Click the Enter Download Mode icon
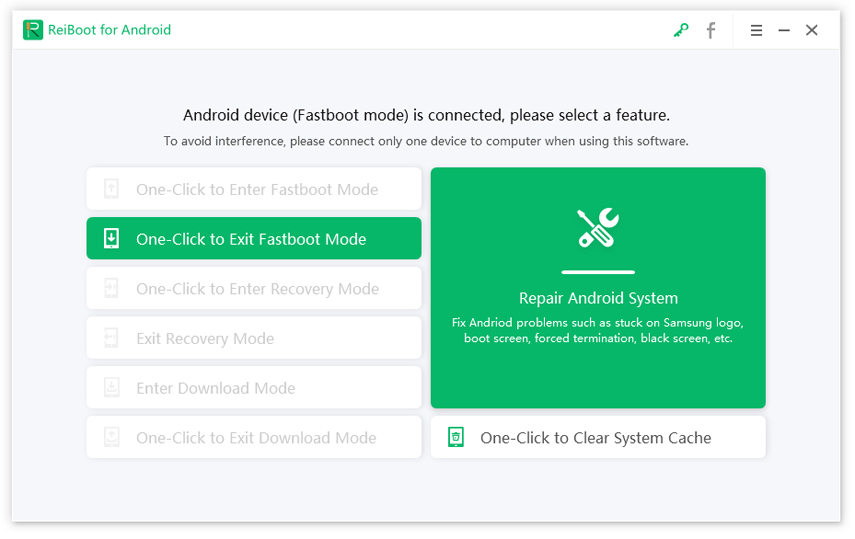855x539 pixels. tap(112, 388)
